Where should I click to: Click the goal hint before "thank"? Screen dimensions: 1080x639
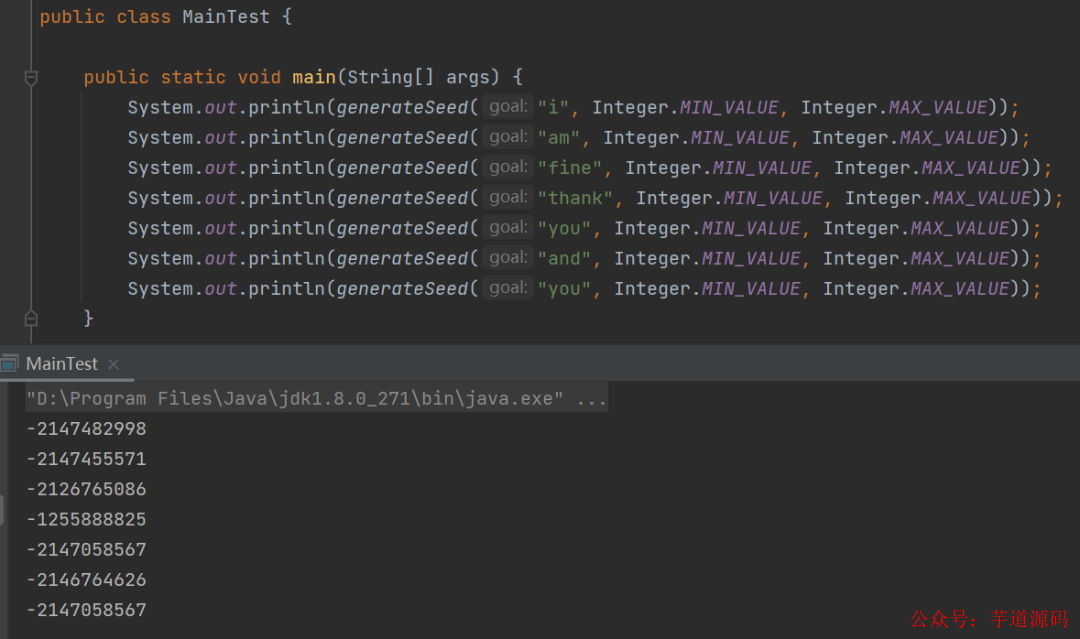coord(508,198)
